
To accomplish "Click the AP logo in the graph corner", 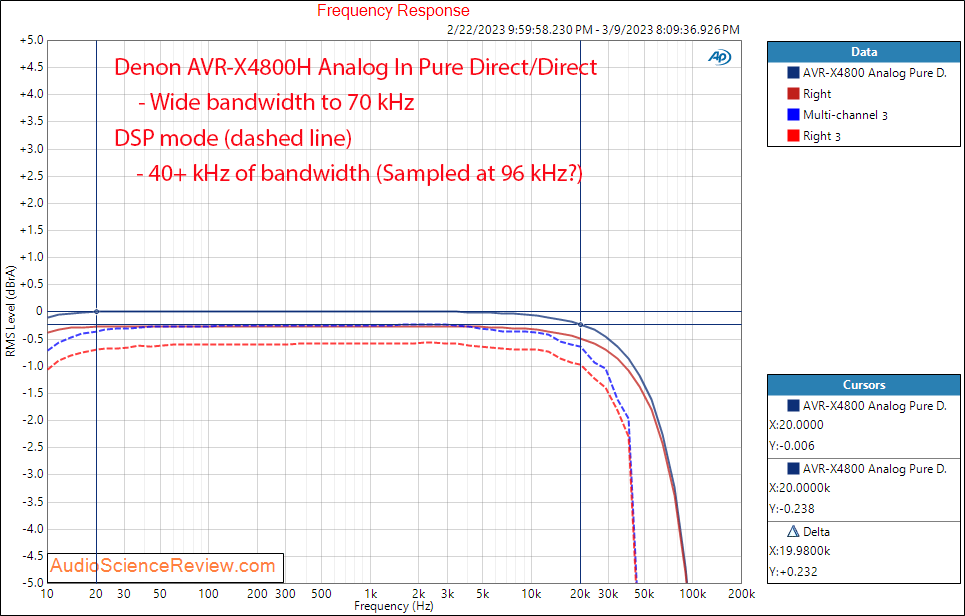I will click(719, 57).
